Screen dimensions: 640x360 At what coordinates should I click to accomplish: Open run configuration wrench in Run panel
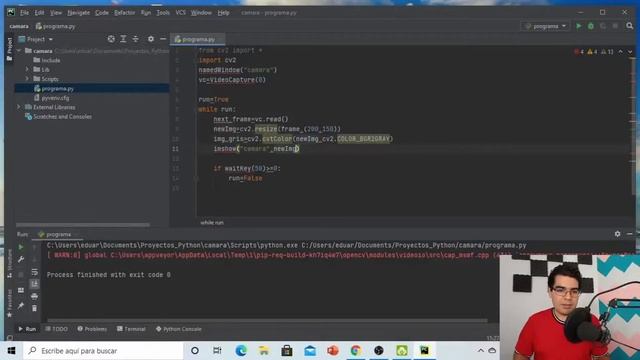(x=21, y=260)
